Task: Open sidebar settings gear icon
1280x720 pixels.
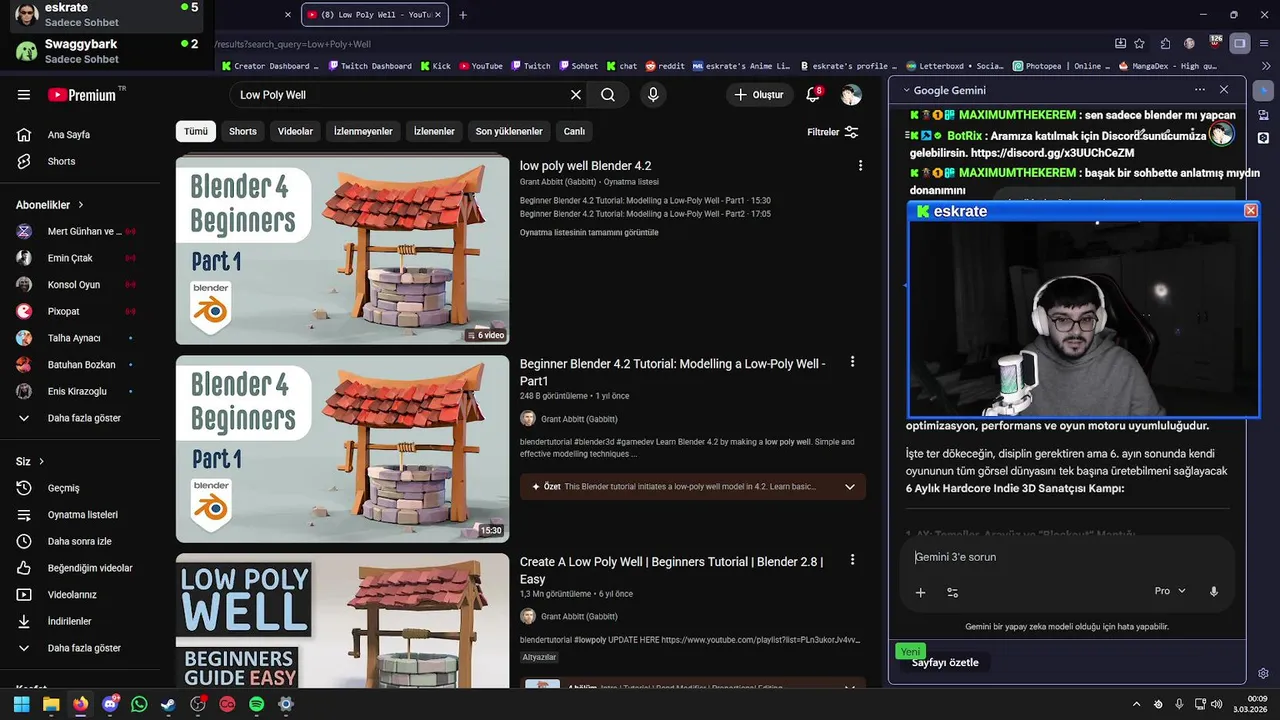Action: pyautogui.click(x=1264, y=673)
